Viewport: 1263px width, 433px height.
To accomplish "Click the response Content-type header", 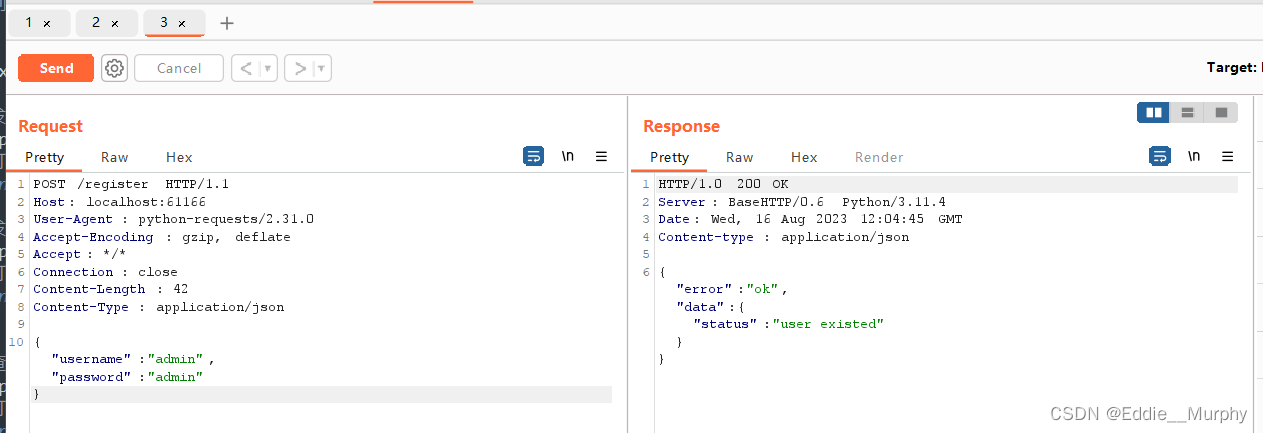I will (x=784, y=237).
